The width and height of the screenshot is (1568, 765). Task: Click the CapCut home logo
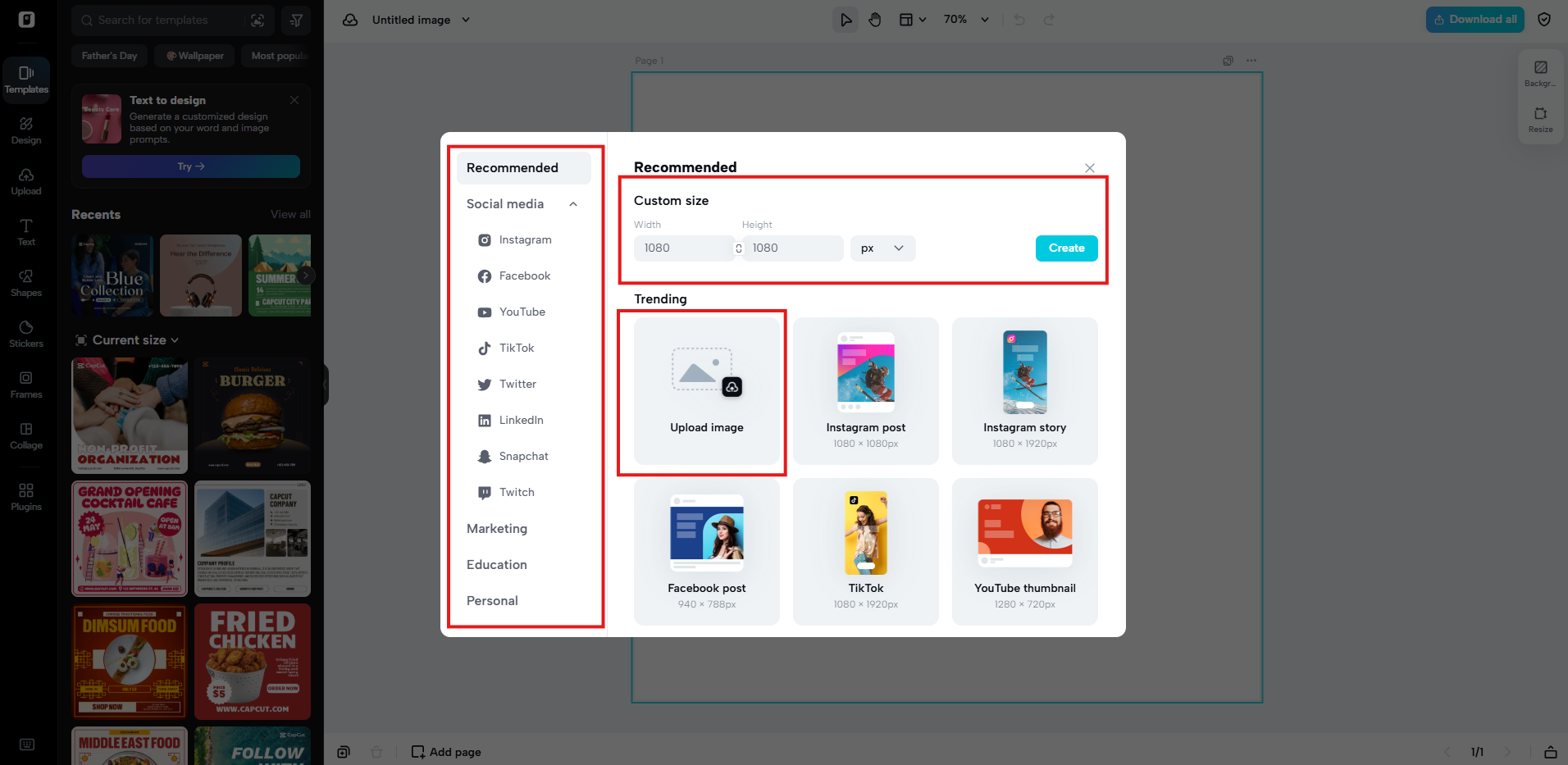[26, 20]
